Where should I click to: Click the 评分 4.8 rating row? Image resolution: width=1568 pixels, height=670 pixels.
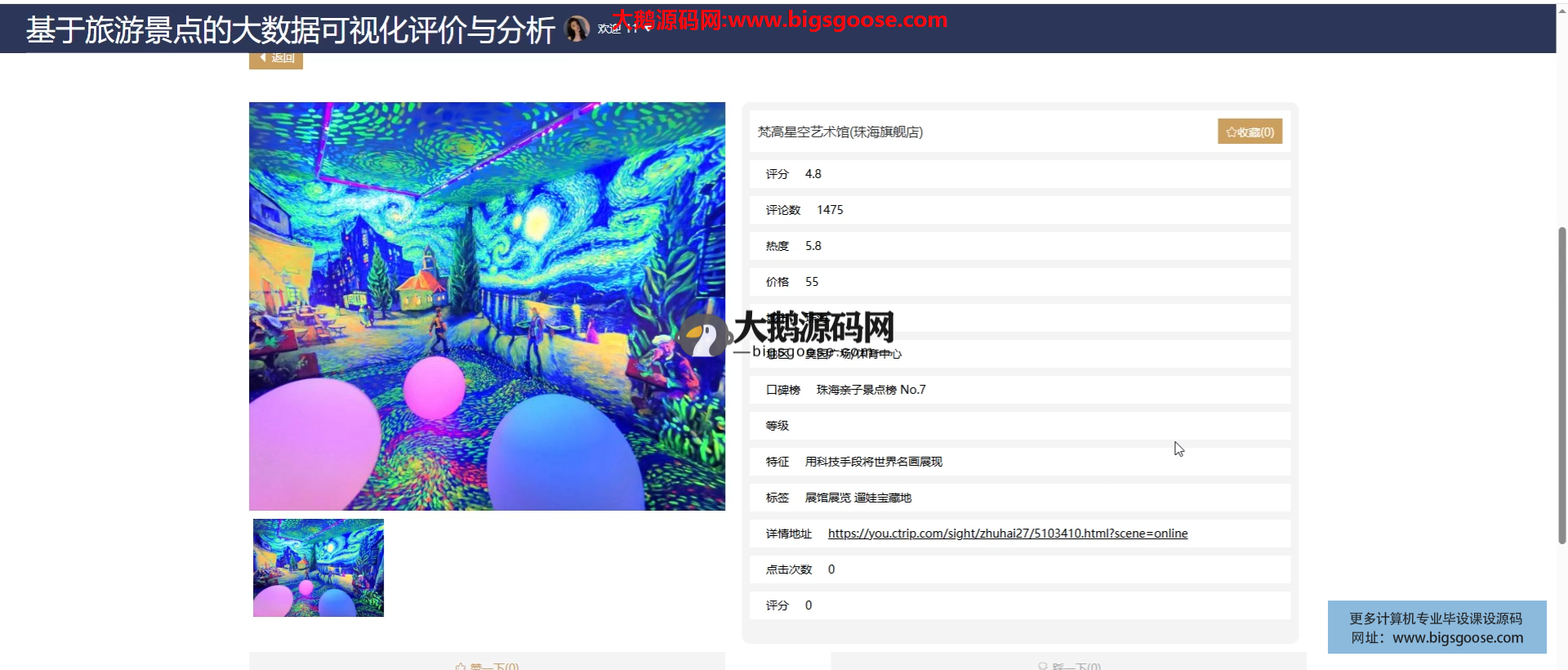click(1019, 174)
